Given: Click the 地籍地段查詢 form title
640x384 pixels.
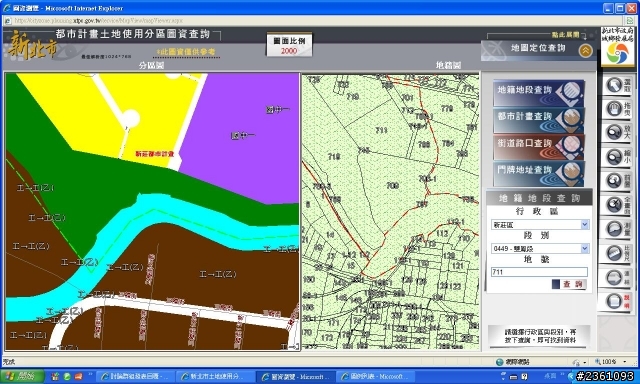Looking at the screenshot, I should [x=539, y=198].
